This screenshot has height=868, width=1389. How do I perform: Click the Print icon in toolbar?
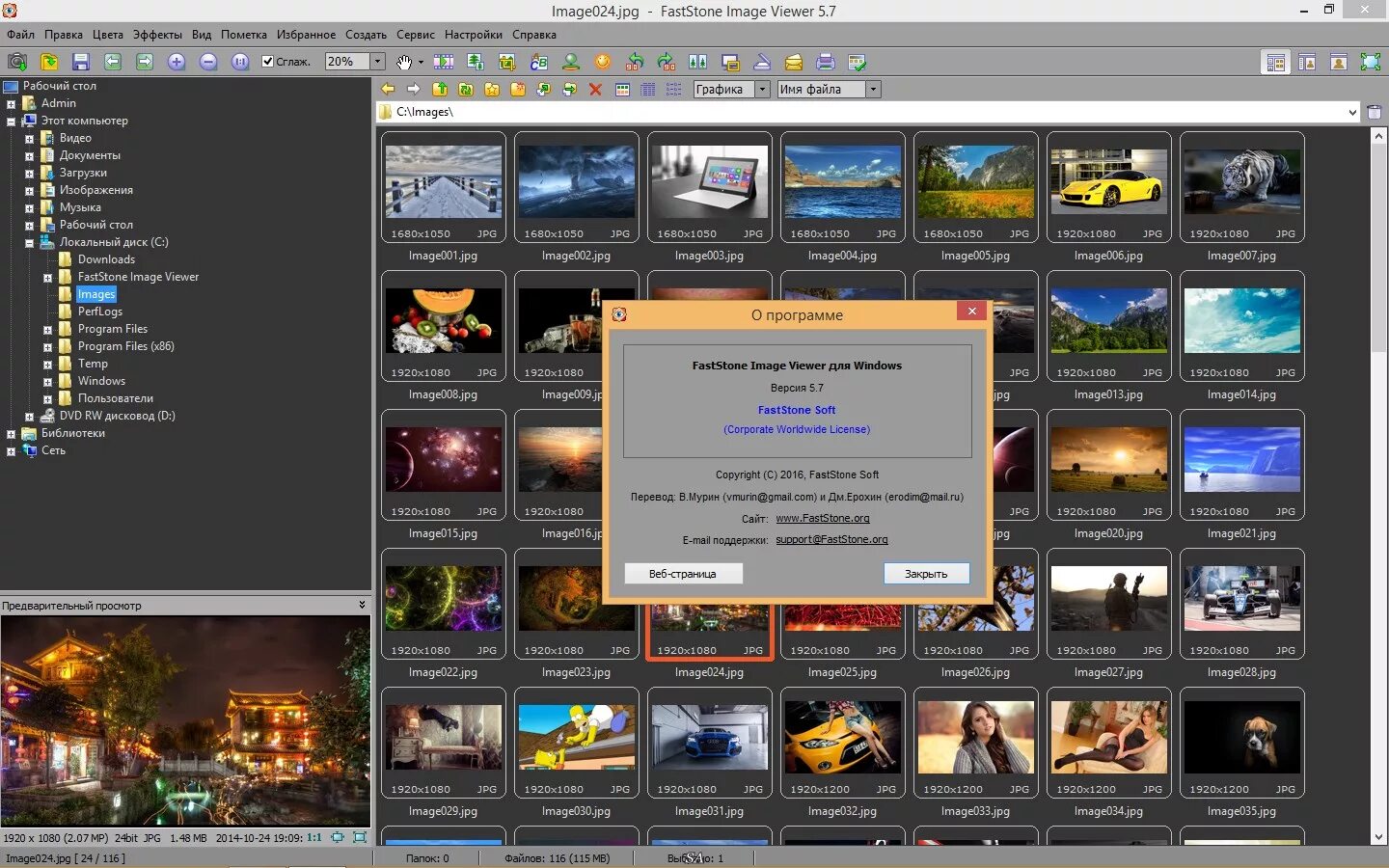coord(825,62)
